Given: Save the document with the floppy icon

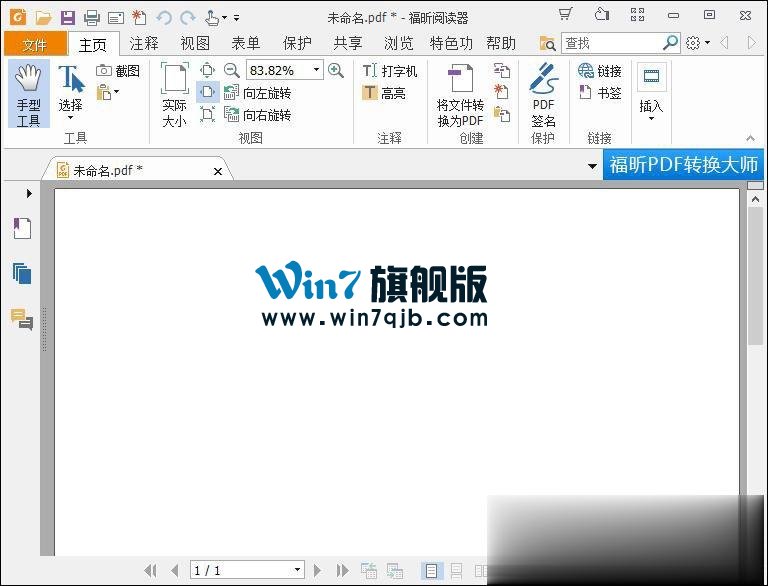Looking at the screenshot, I should point(68,18).
